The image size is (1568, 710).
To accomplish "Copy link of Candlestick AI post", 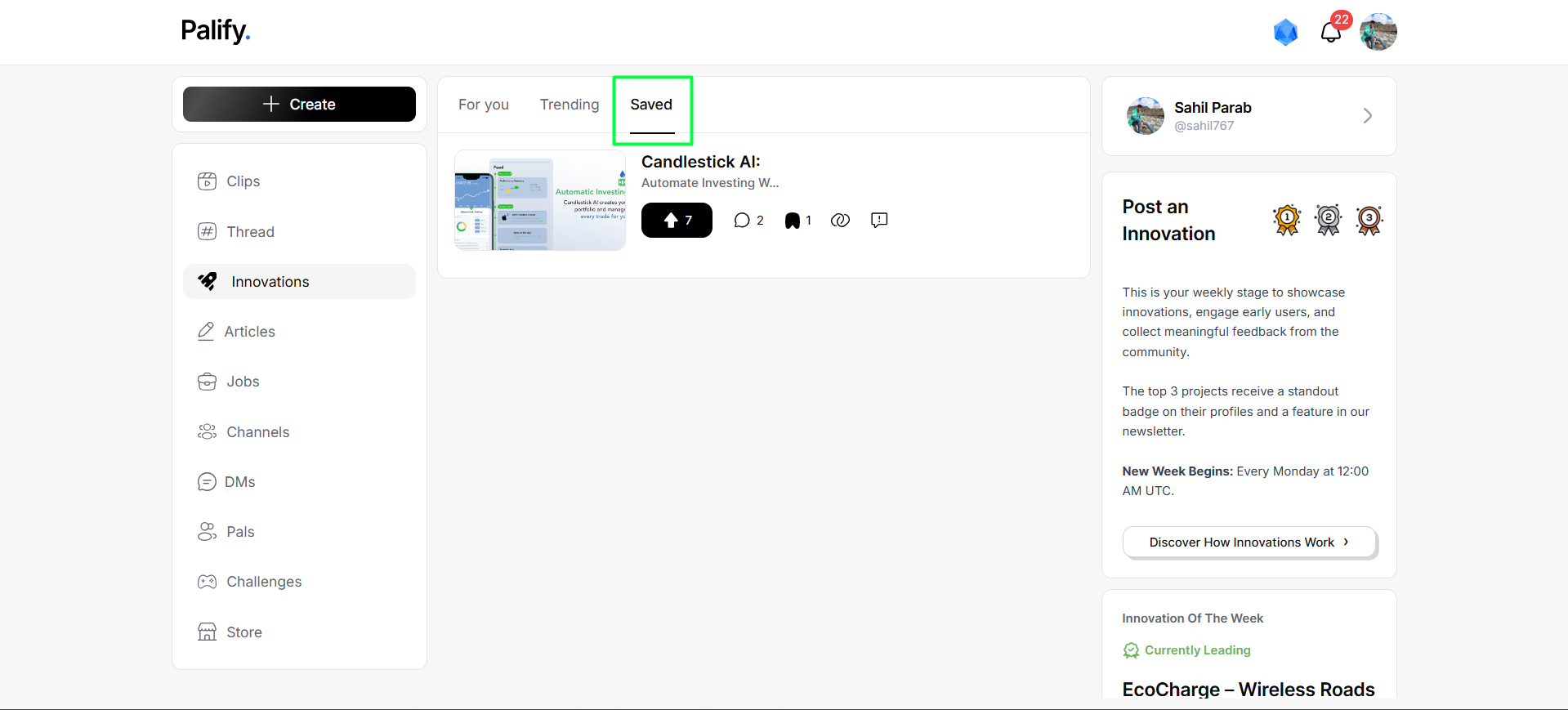I will point(840,221).
